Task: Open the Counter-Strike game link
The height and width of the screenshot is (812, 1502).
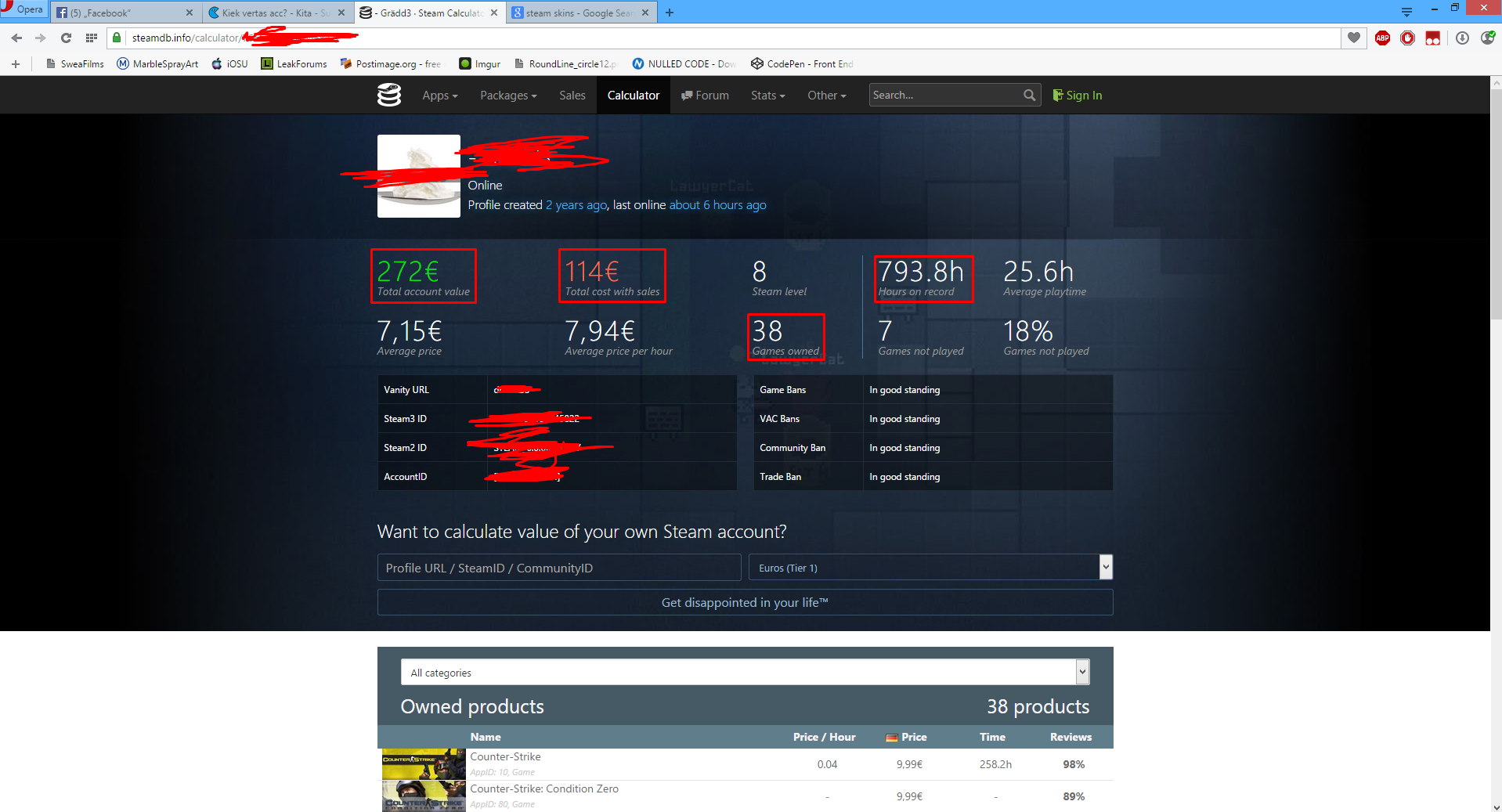Action: click(x=505, y=756)
